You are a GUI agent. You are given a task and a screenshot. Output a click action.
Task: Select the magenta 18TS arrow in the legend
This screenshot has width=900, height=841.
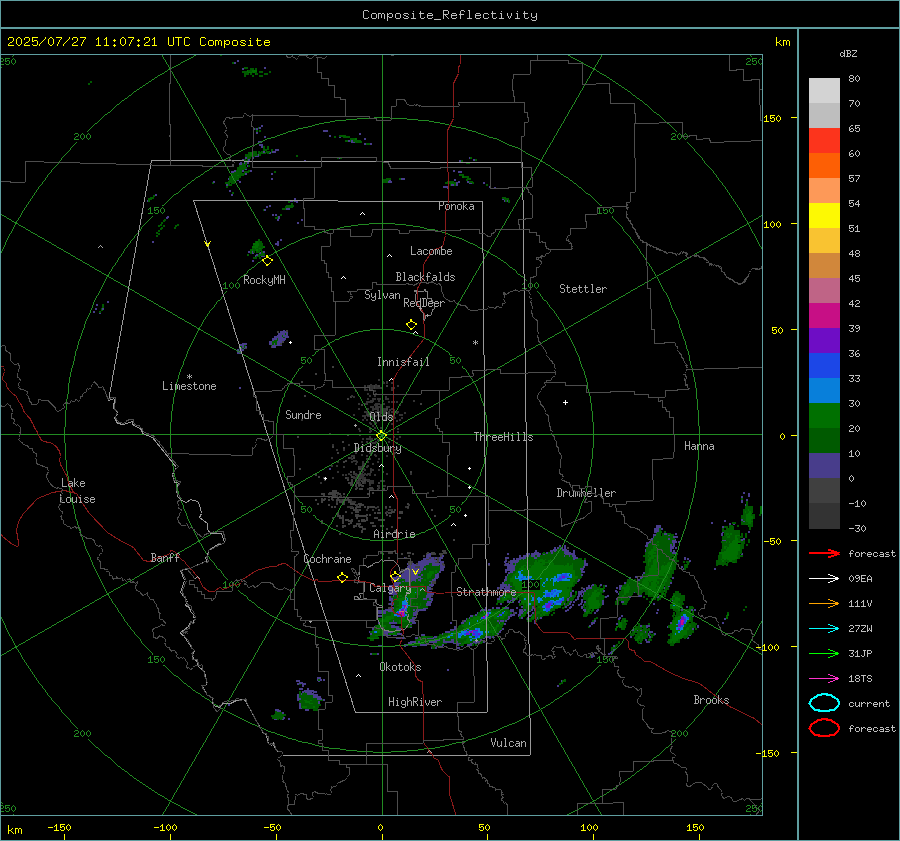(x=824, y=679)
